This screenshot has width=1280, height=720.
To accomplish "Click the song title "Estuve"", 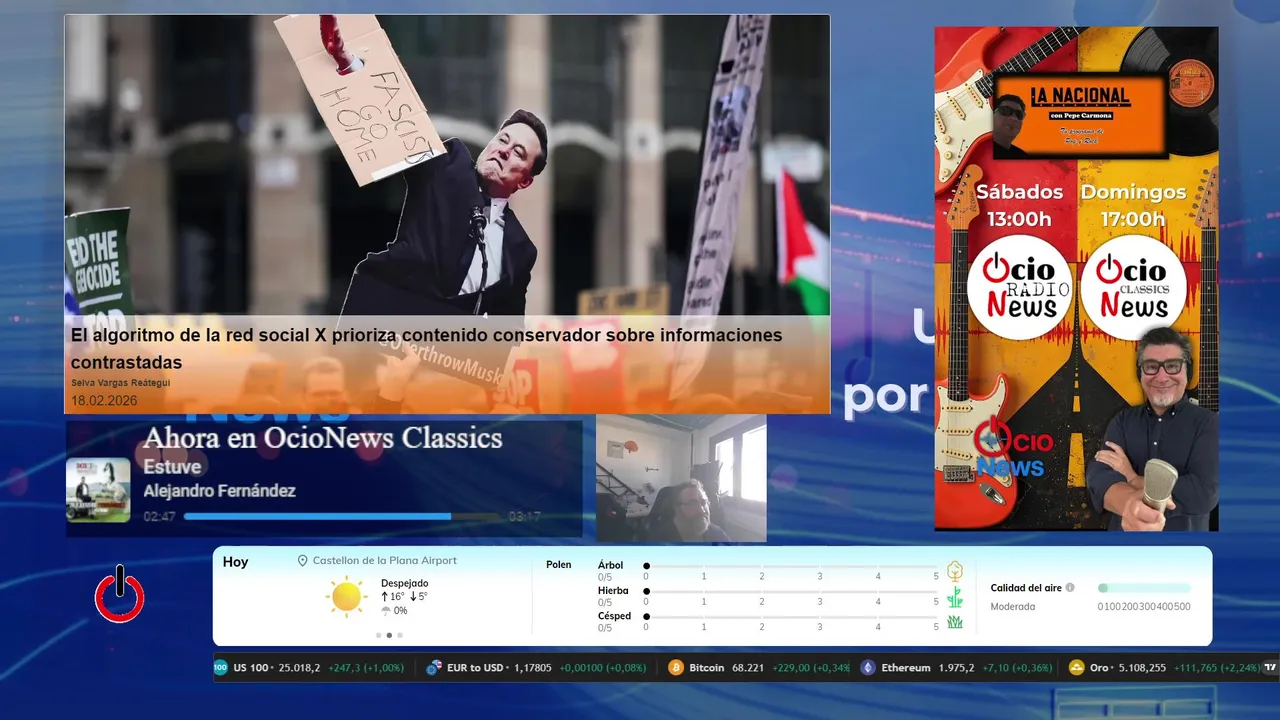I will [172, 467].
